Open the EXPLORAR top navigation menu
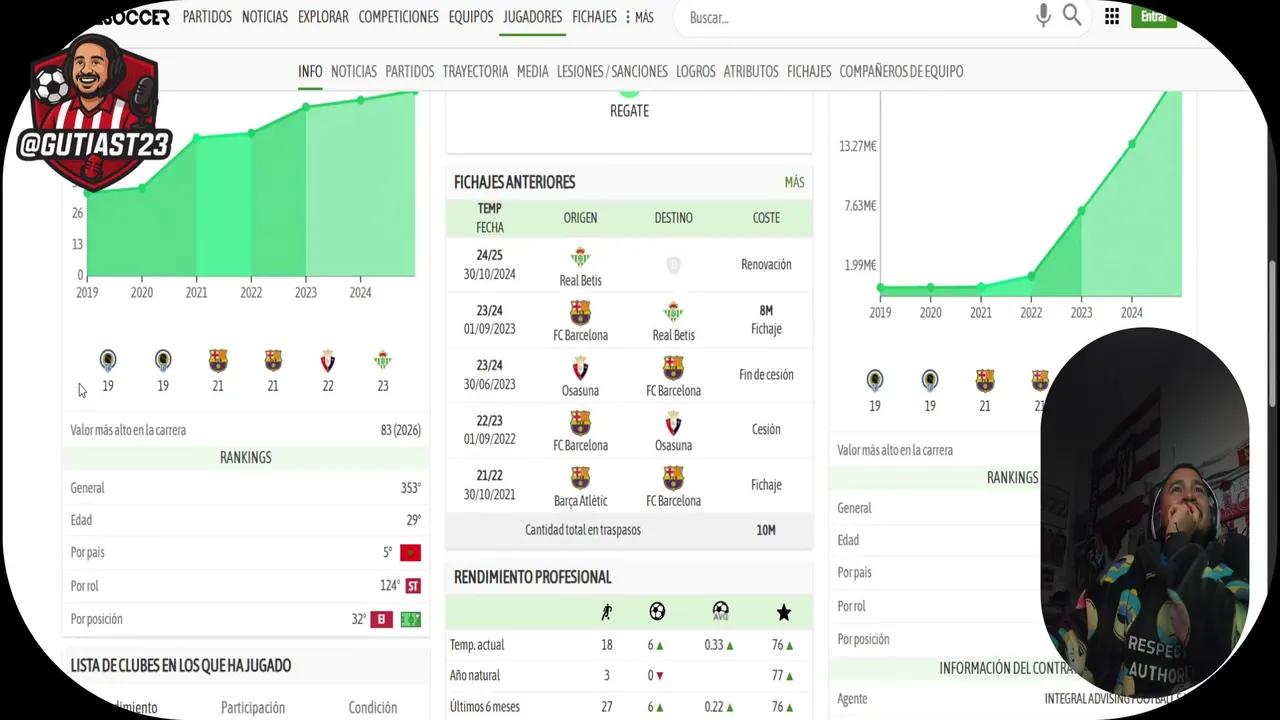The height and width of the screenshot is (720, 1280). click(323, 17)
